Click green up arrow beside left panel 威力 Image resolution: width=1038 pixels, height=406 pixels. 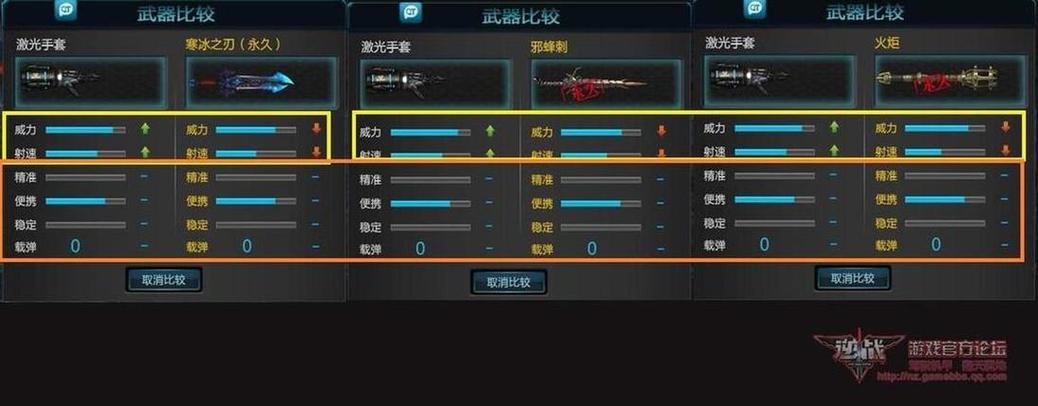coord(145,129)
